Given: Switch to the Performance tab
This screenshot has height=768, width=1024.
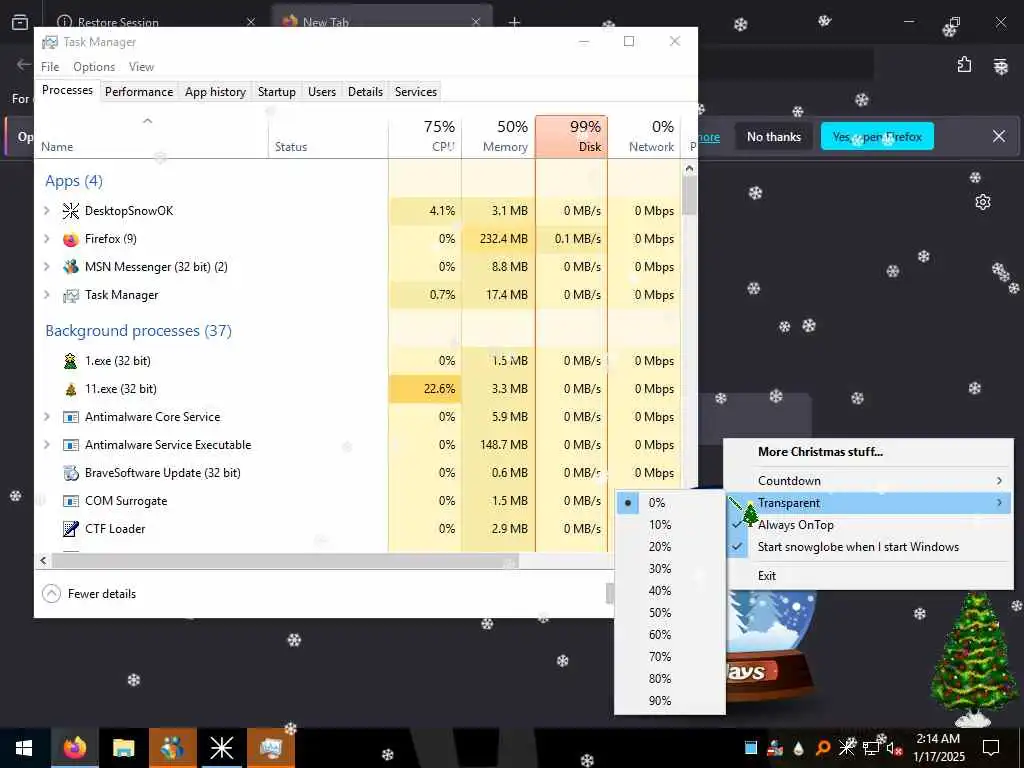Looking at the screenshot, I should point(139,92).
